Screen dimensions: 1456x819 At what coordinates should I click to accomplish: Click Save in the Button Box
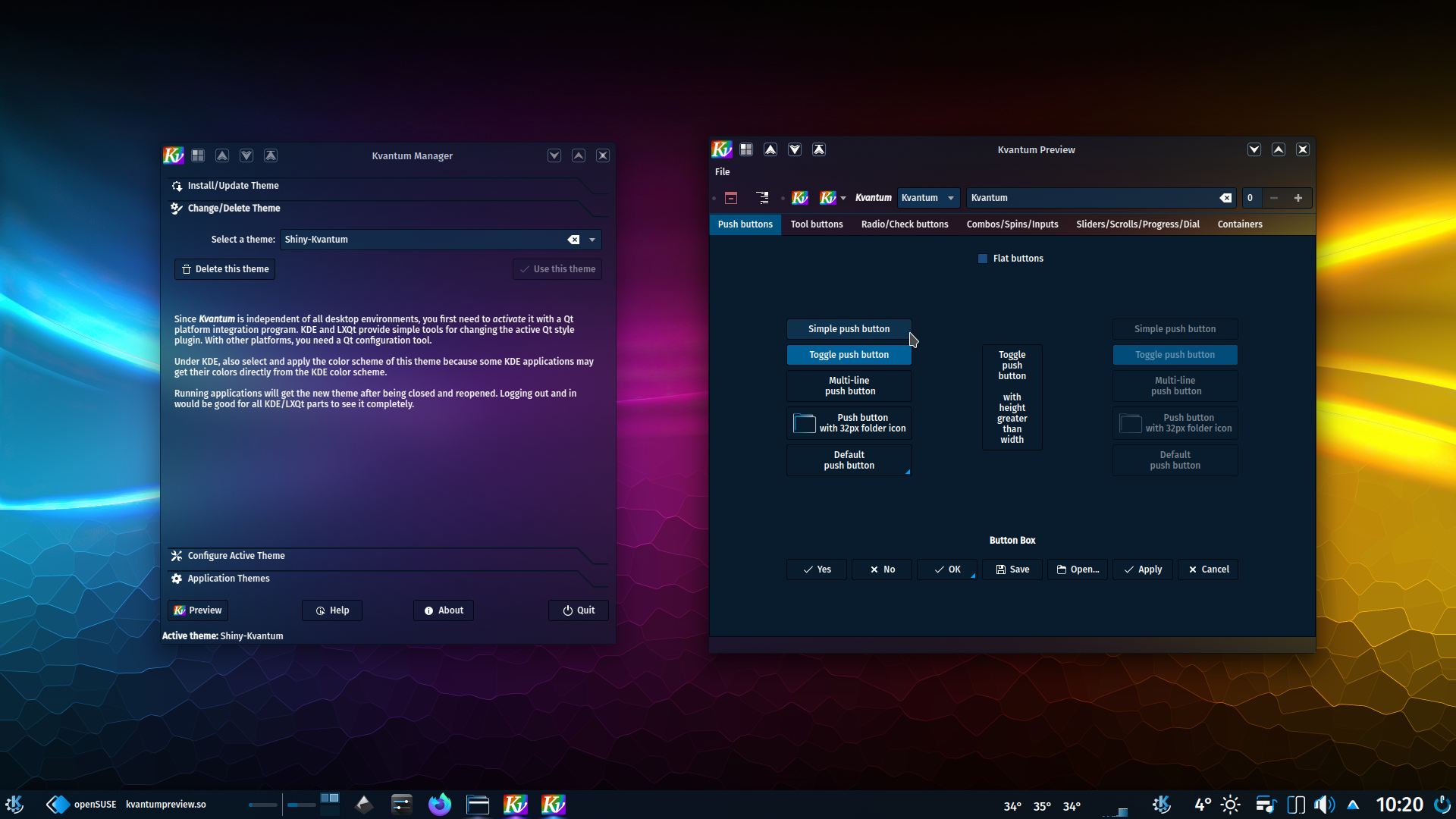1012,570
